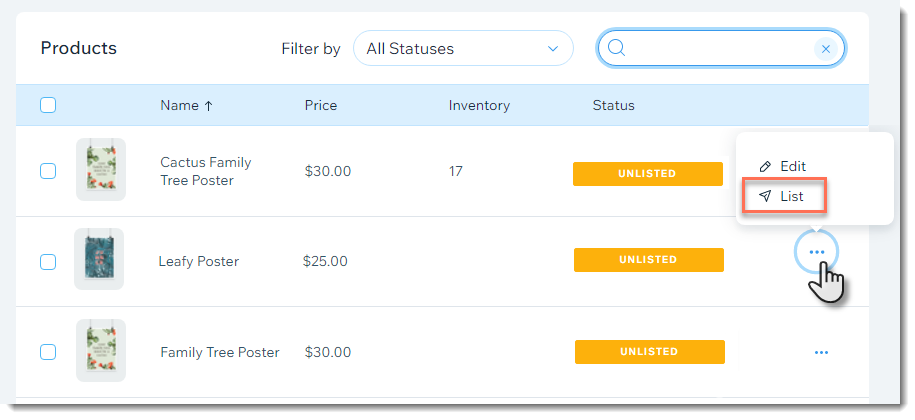Open the Leafy Poster thumbnail
This screenshot has width=915, height=420.
[99, 259]
